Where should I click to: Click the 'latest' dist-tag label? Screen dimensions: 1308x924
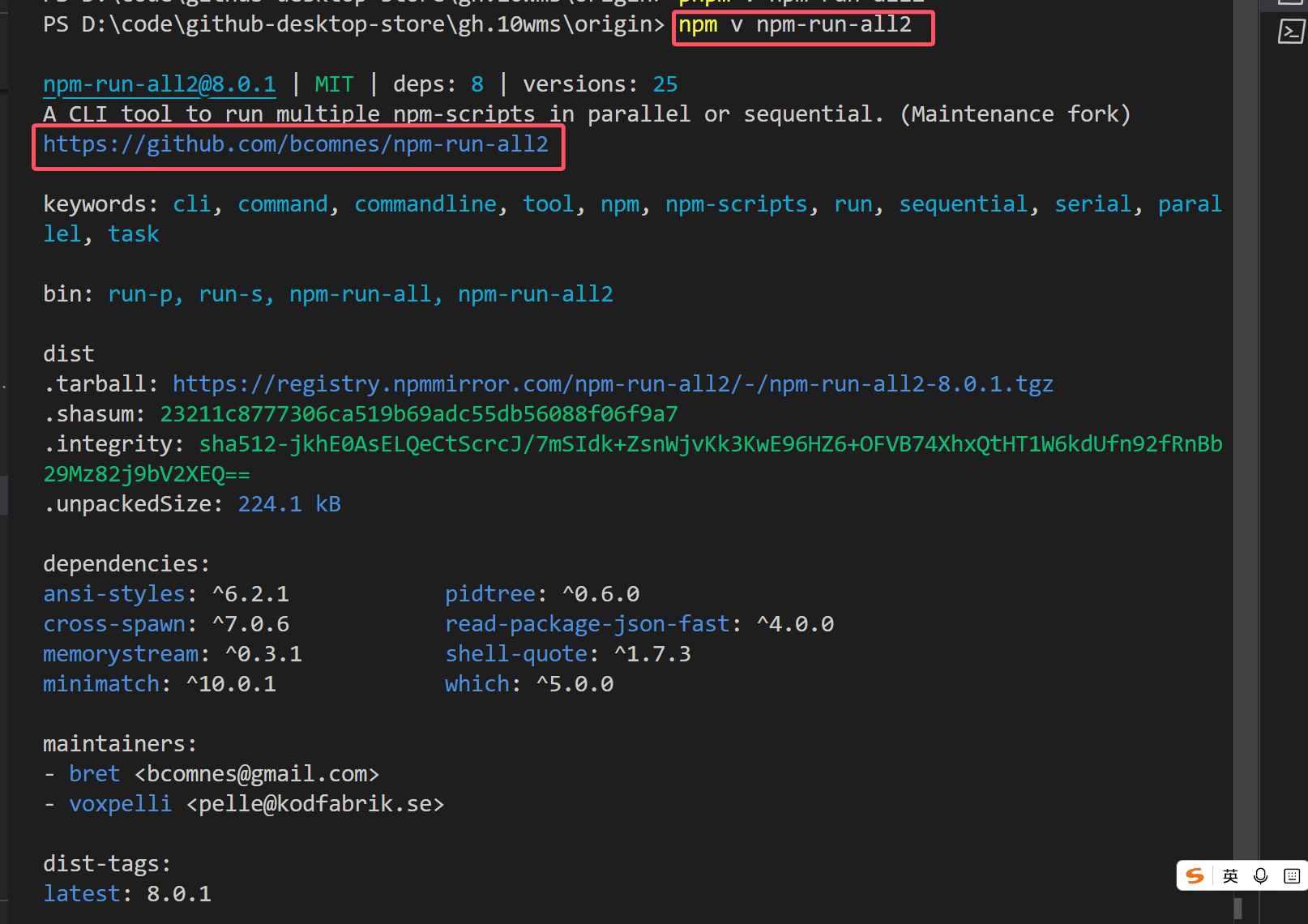82,894
